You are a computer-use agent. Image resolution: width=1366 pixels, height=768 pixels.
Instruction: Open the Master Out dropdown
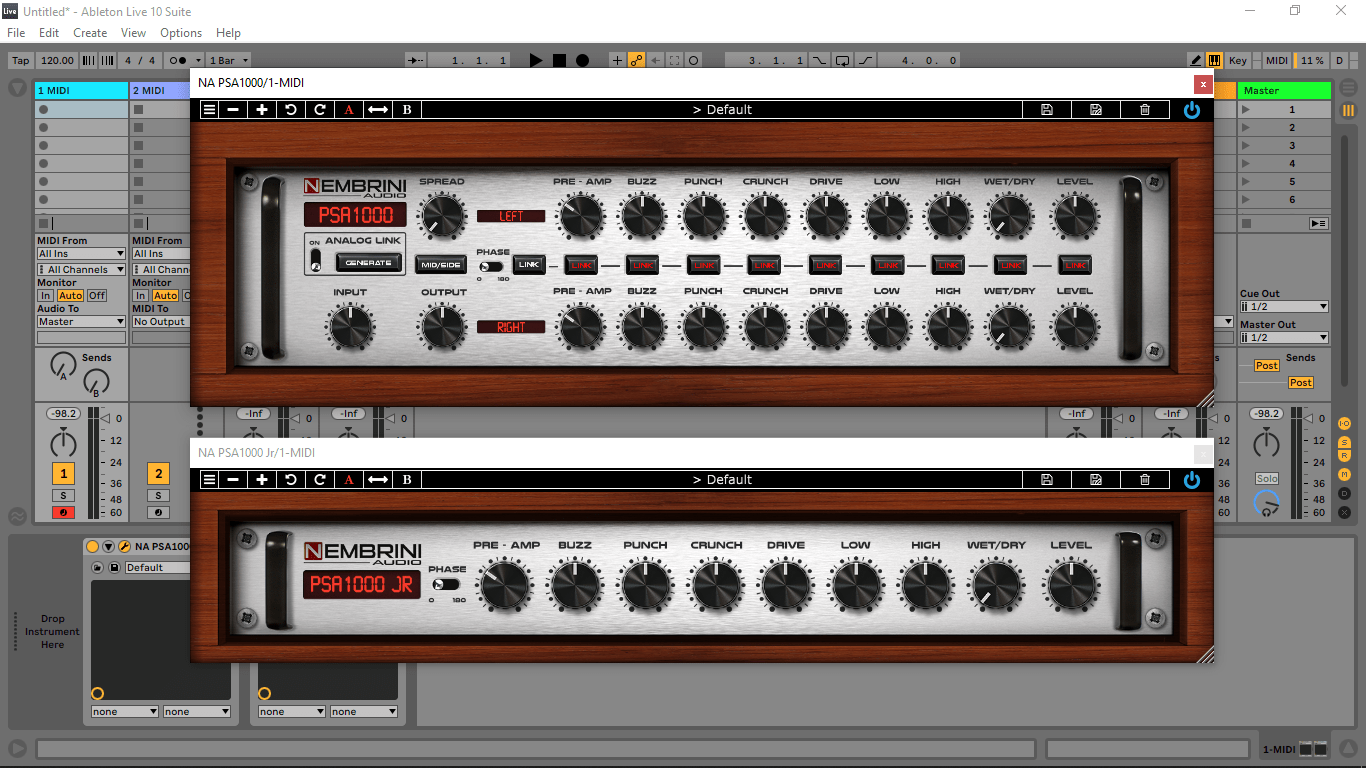[1284, 338]
